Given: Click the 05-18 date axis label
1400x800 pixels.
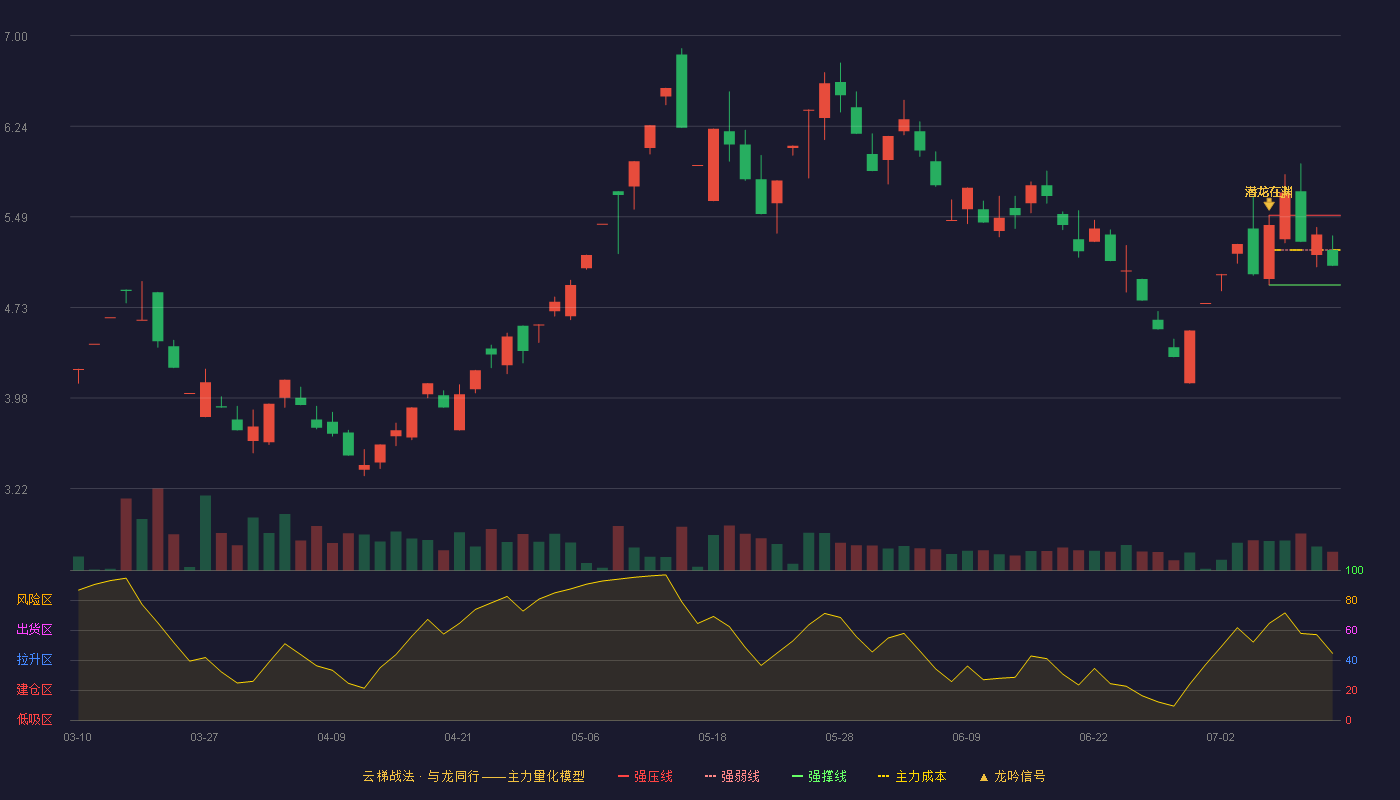Looking at the screenshot, I should [x=712, y=737].
